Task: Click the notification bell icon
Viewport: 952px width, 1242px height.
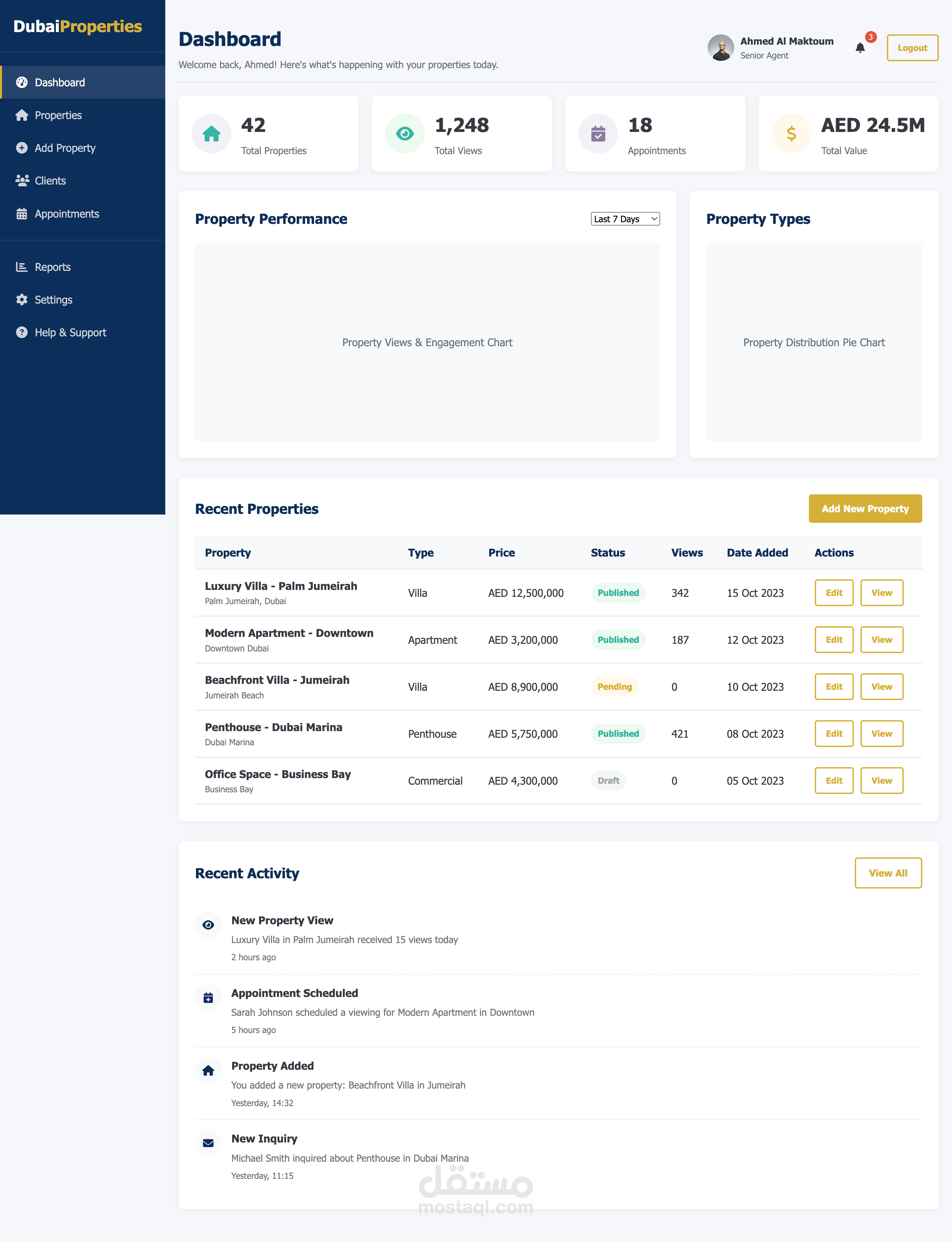Action: [860, 48]
